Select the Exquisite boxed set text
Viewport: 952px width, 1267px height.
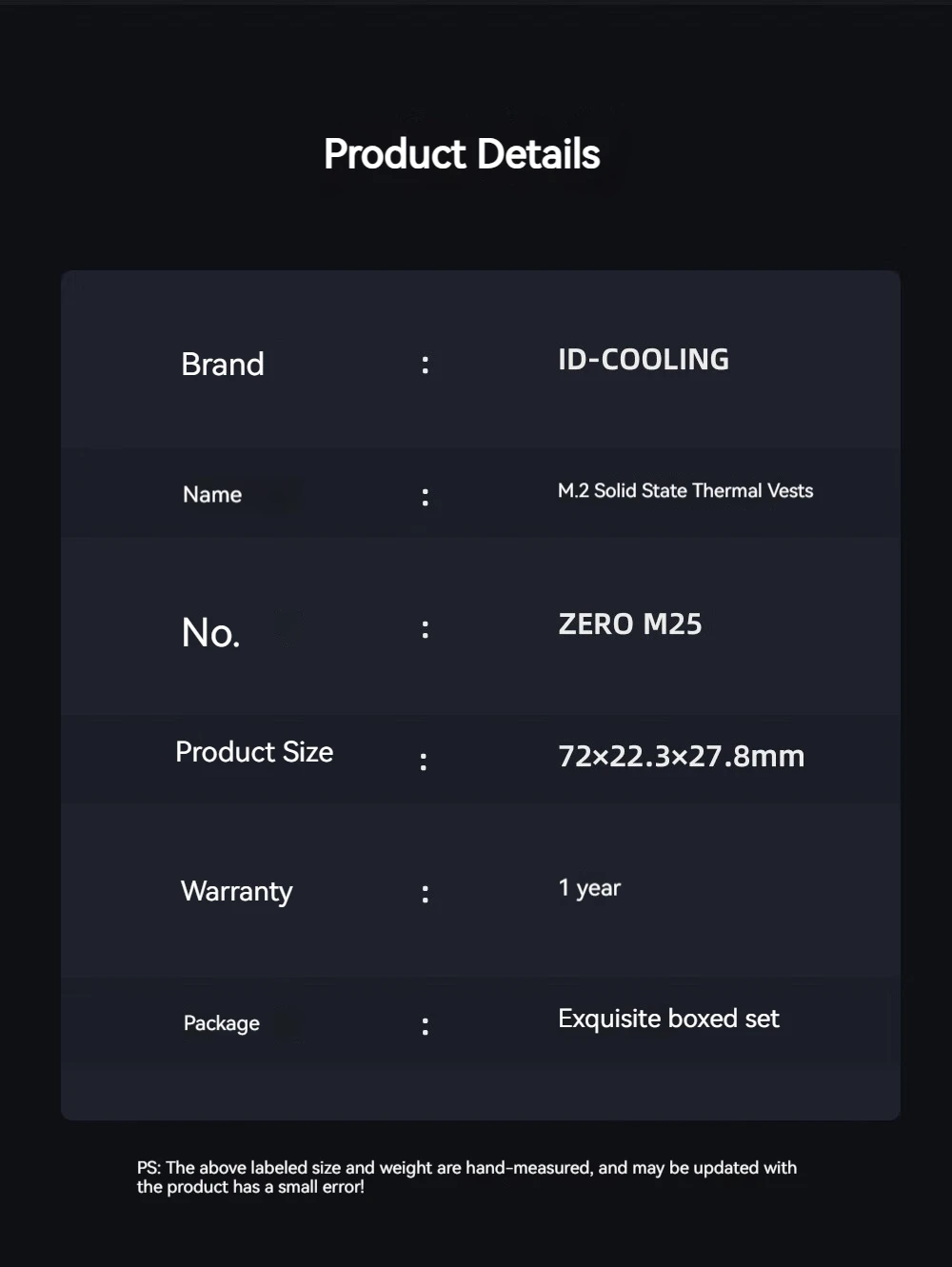point(668,1019)
